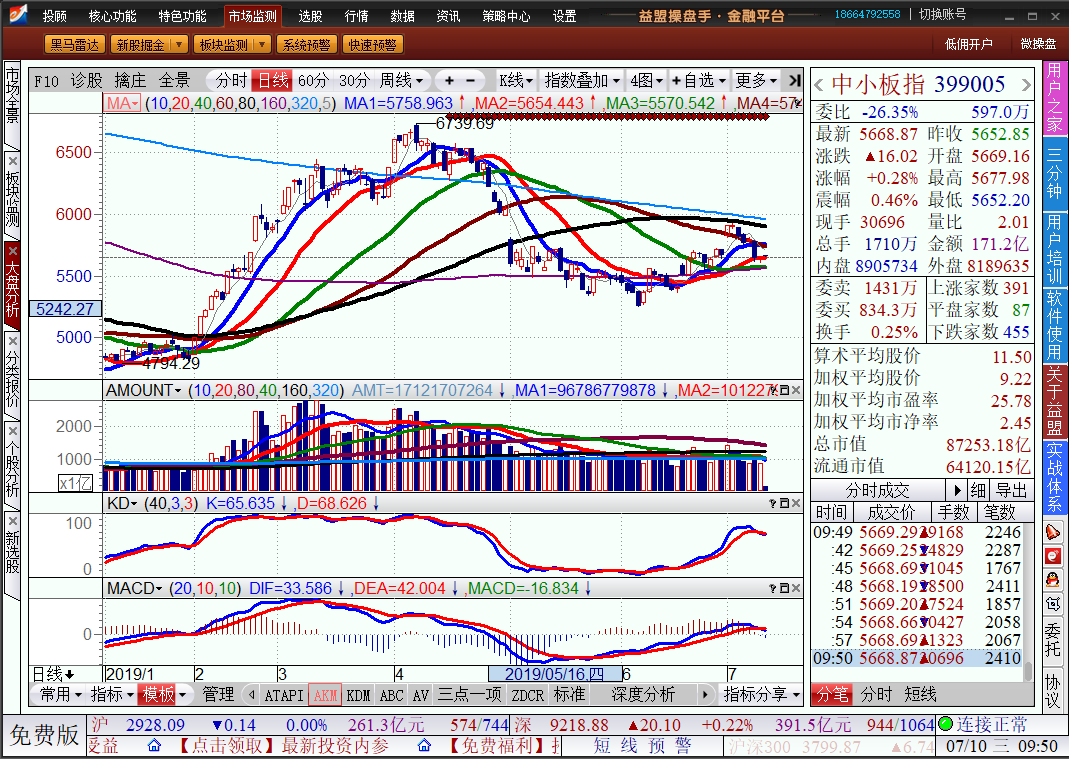Screen dimensions: 1069x759
Task: Switch chart to 60分 period
Action: coord(314,80)
